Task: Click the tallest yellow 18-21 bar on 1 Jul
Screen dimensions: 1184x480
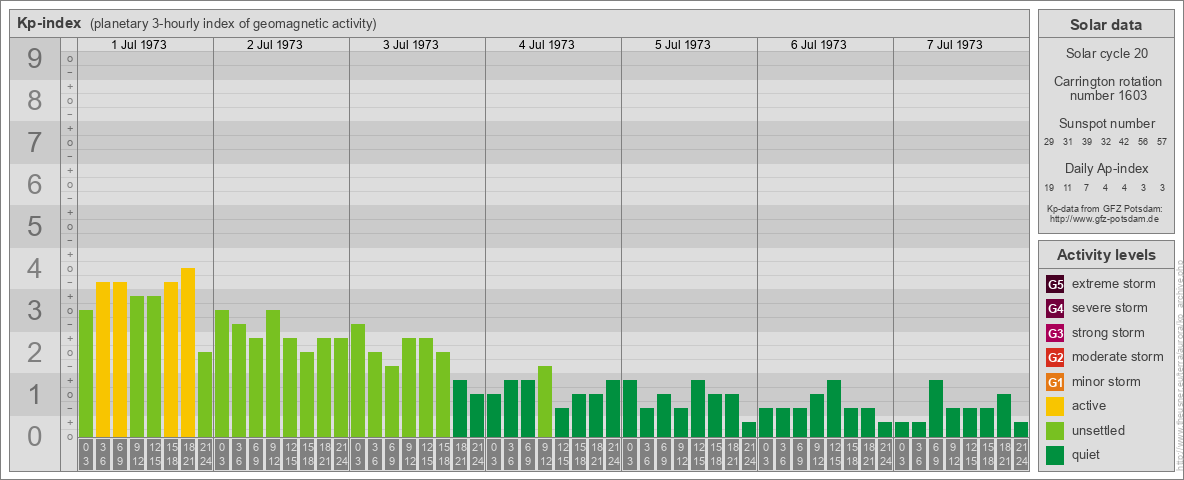Action: coord(188,352)
